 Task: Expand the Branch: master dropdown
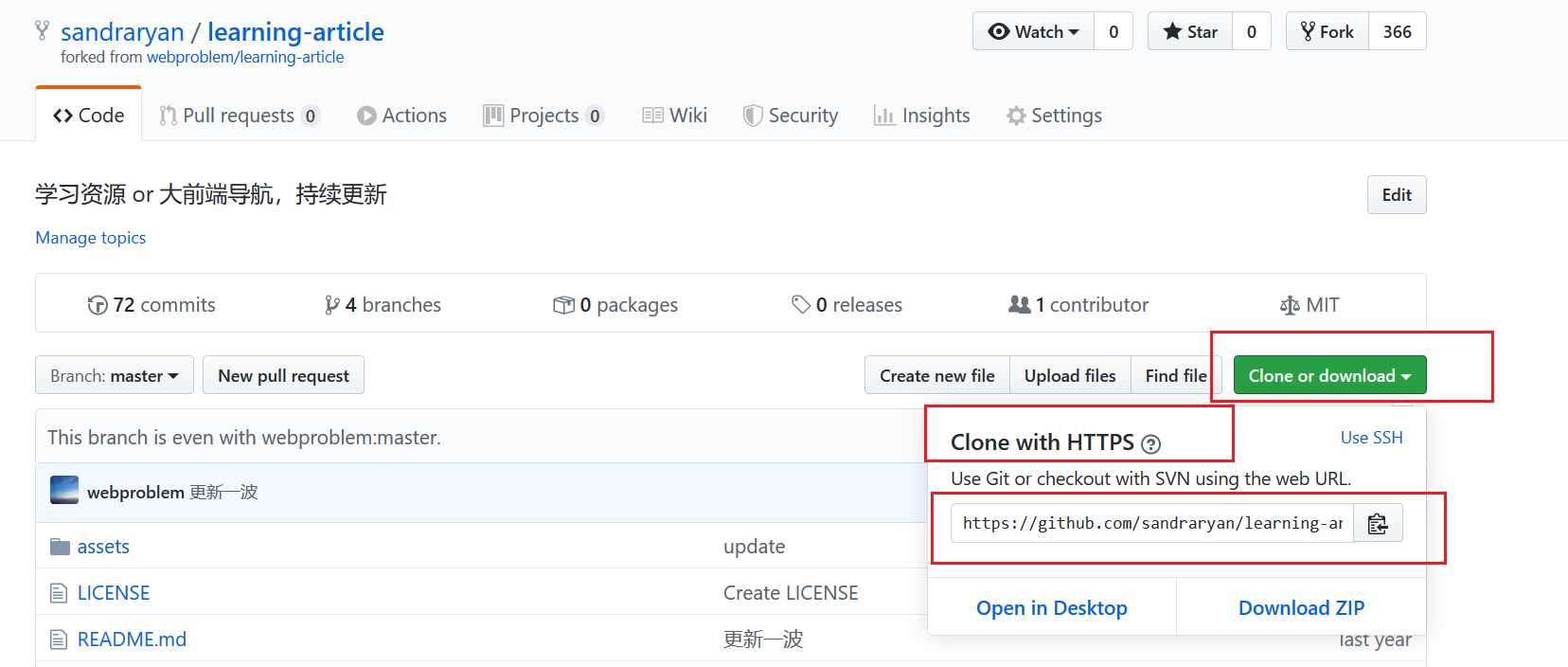pyautogui.click(x=115, y=375)
